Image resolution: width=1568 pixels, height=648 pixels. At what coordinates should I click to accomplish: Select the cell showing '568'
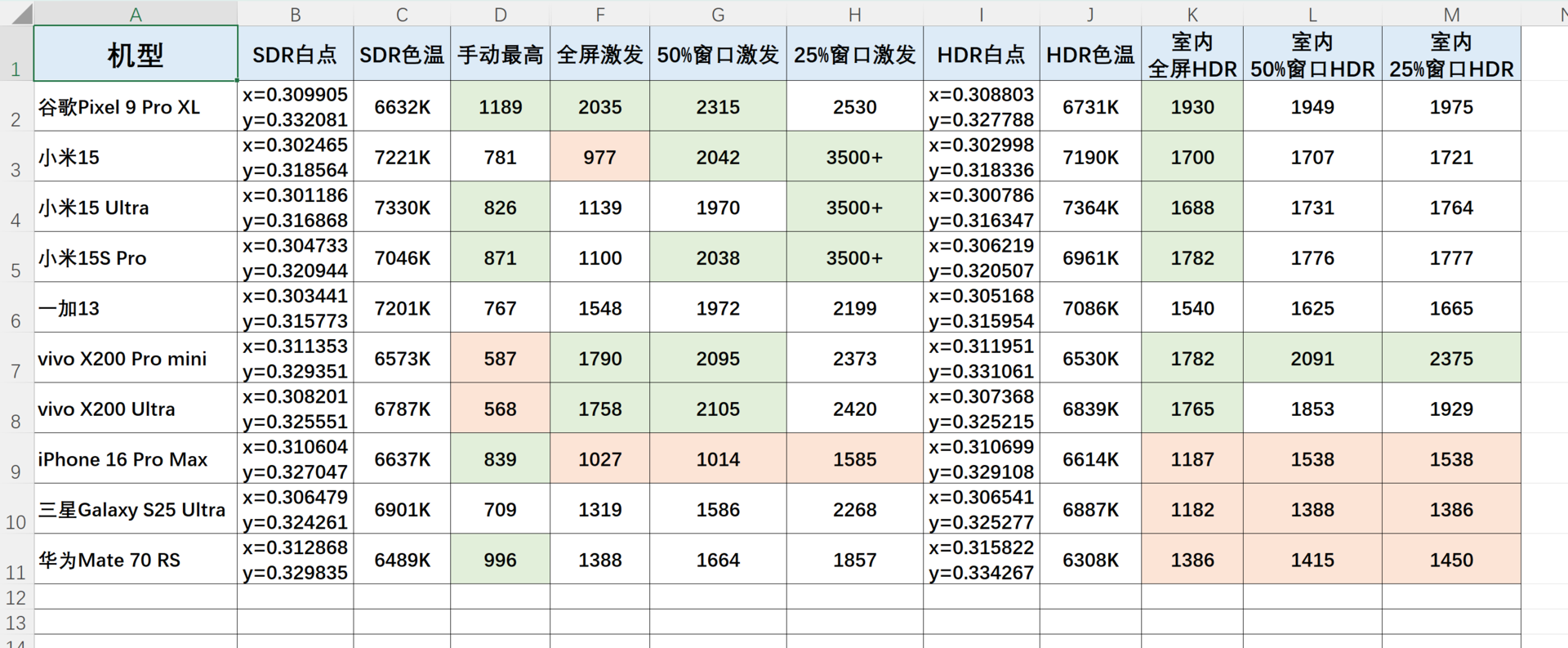point(501,408)
